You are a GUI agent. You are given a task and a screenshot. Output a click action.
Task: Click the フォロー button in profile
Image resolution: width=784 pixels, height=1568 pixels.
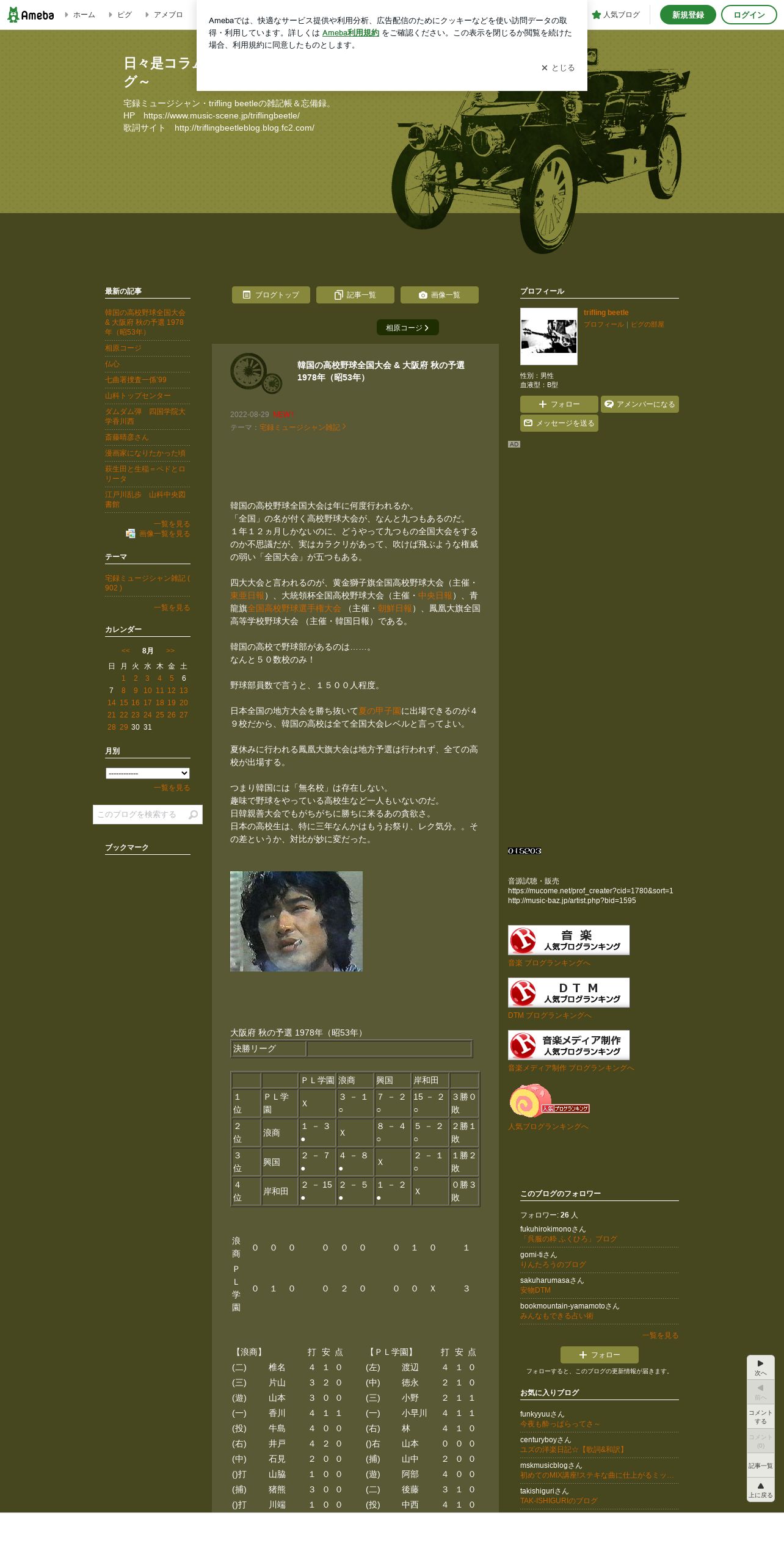point(559,404)
